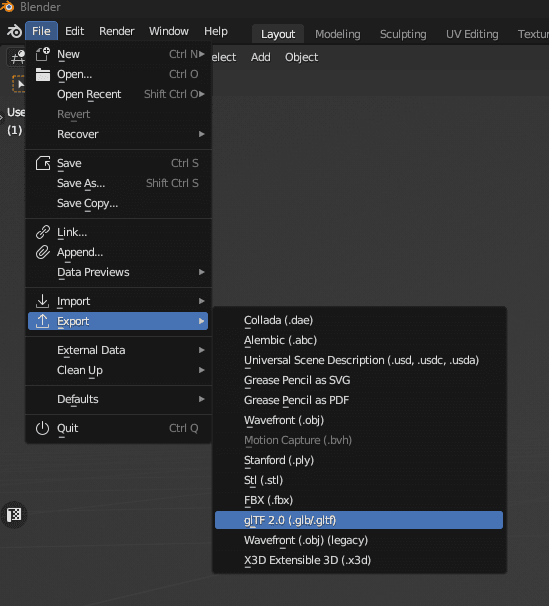Switch to the Sculpting workspace tab
Screen dimensions: 549x606
(403, 34)
